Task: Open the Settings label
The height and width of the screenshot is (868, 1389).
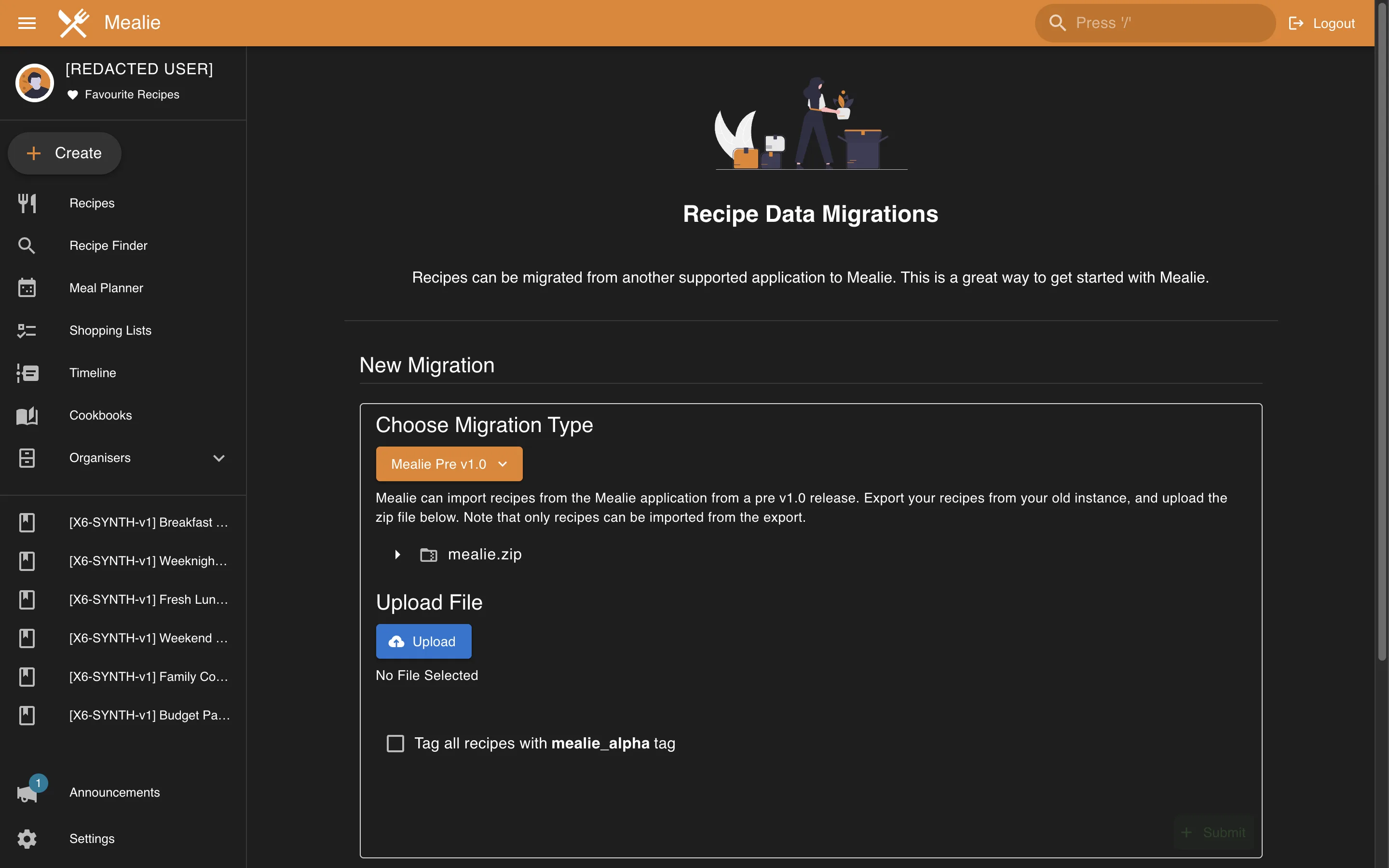Action: click(92, 839)
